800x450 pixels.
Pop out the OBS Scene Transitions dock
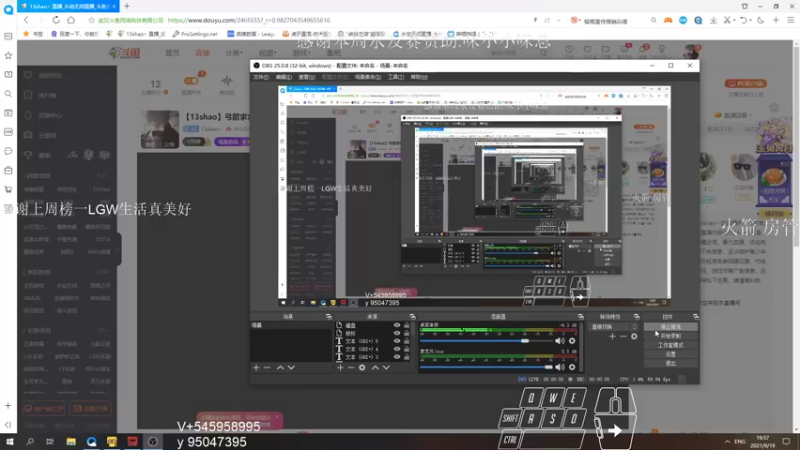pos(636,317)
